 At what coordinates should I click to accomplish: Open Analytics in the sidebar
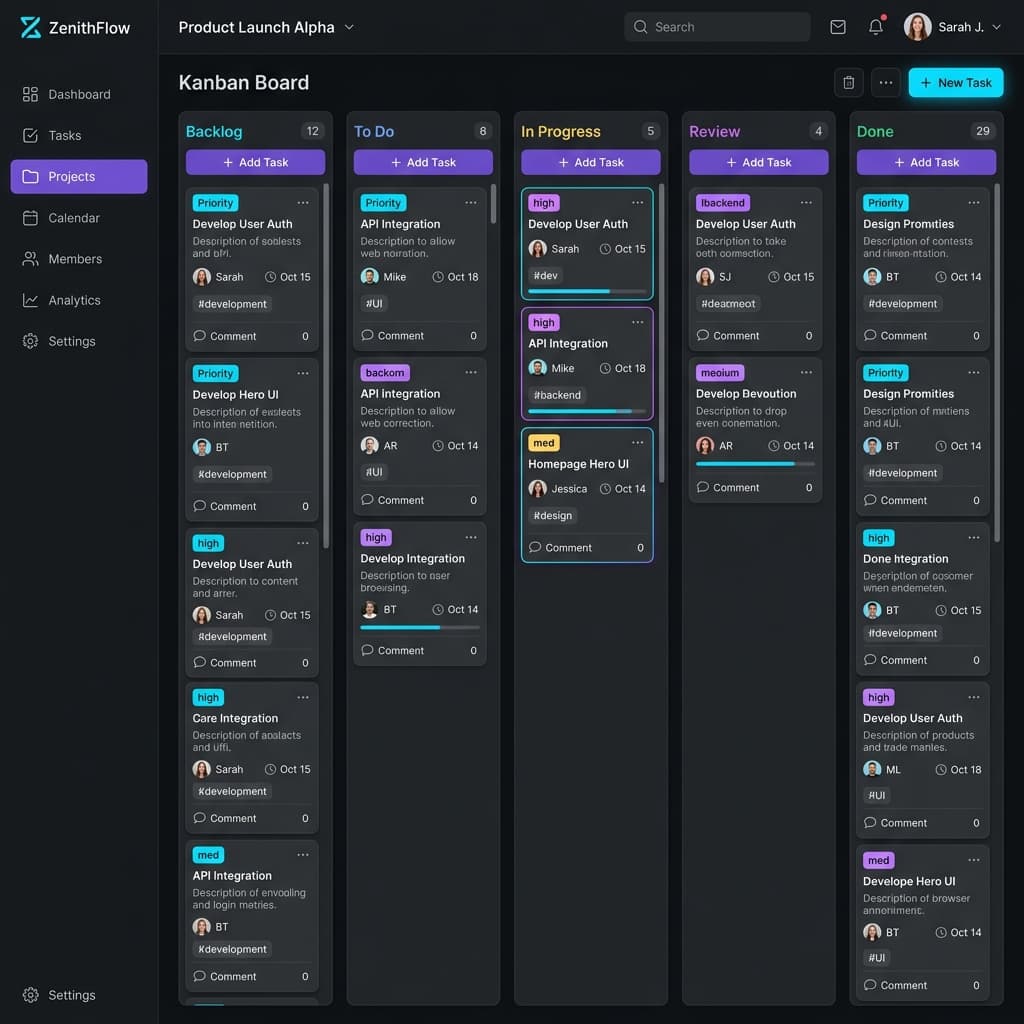coord(79,300)
